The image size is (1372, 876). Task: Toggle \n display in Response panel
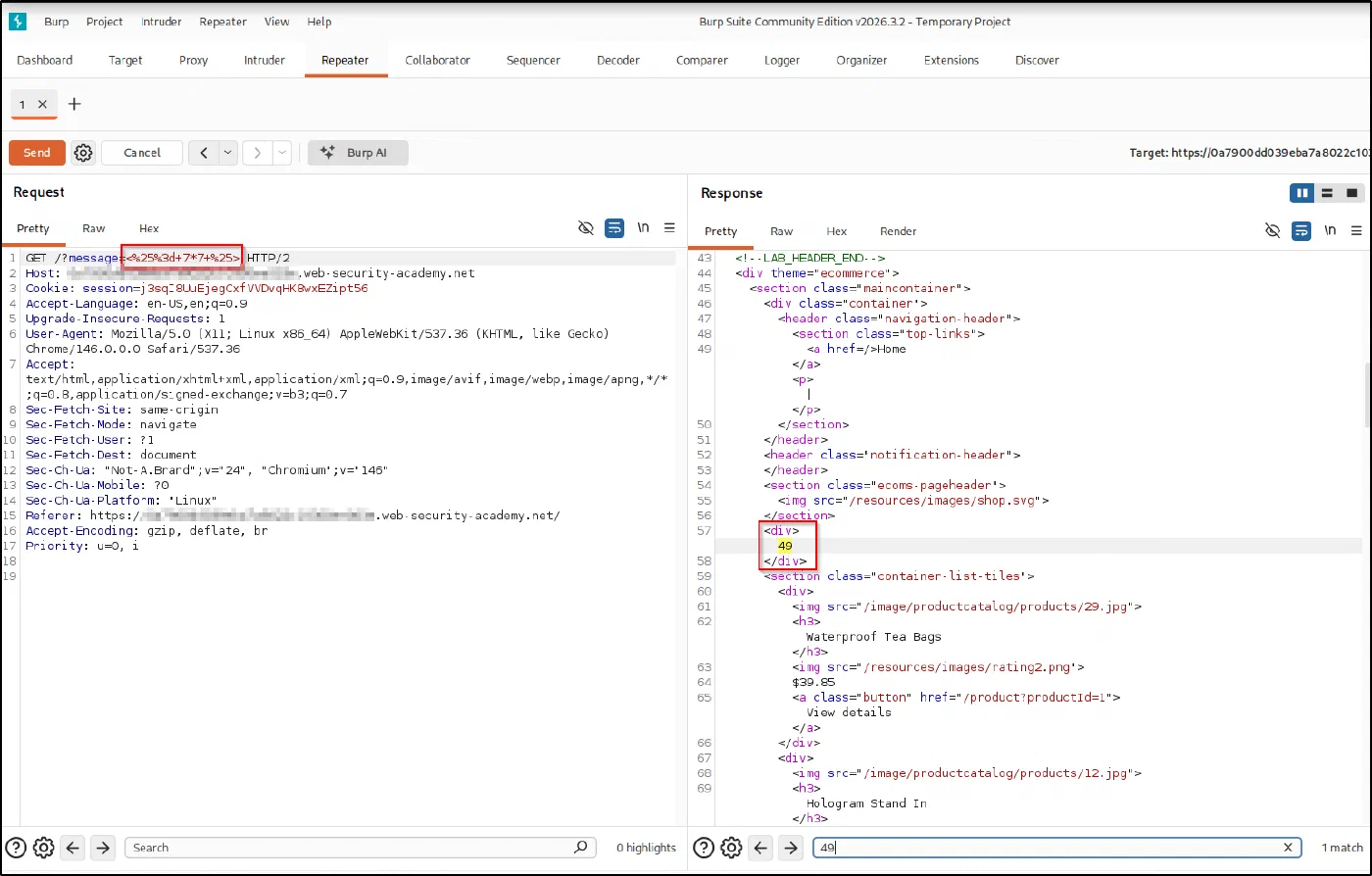tap(1330, 231)
